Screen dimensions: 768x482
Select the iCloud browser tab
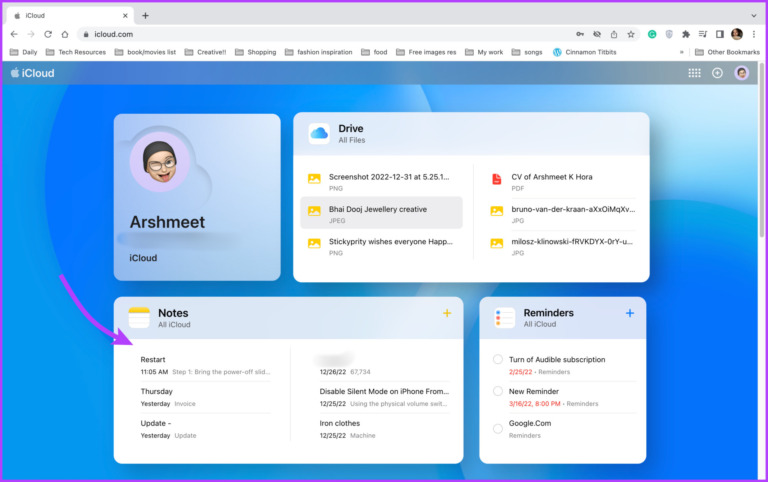pos(70,15)
